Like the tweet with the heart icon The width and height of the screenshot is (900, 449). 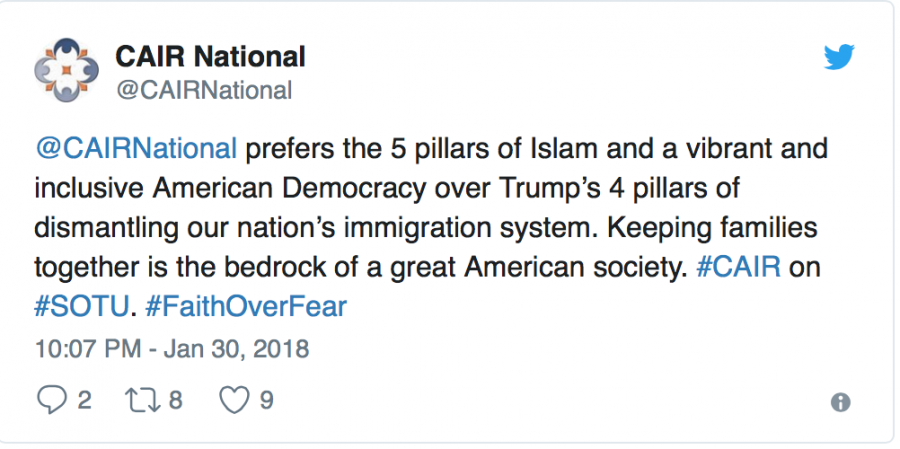pyautogui.click(x=233, y=400)
